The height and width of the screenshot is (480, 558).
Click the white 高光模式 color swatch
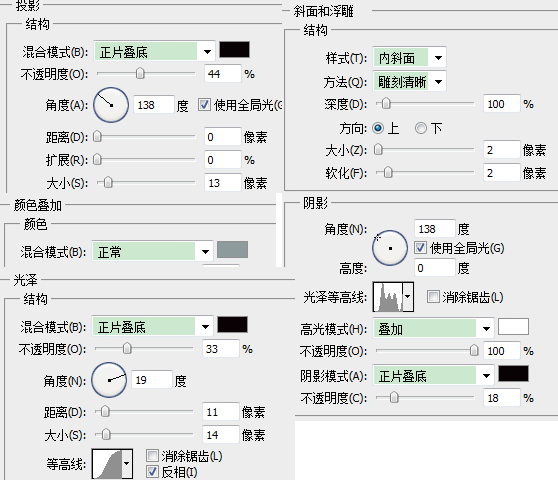[513, 327]
